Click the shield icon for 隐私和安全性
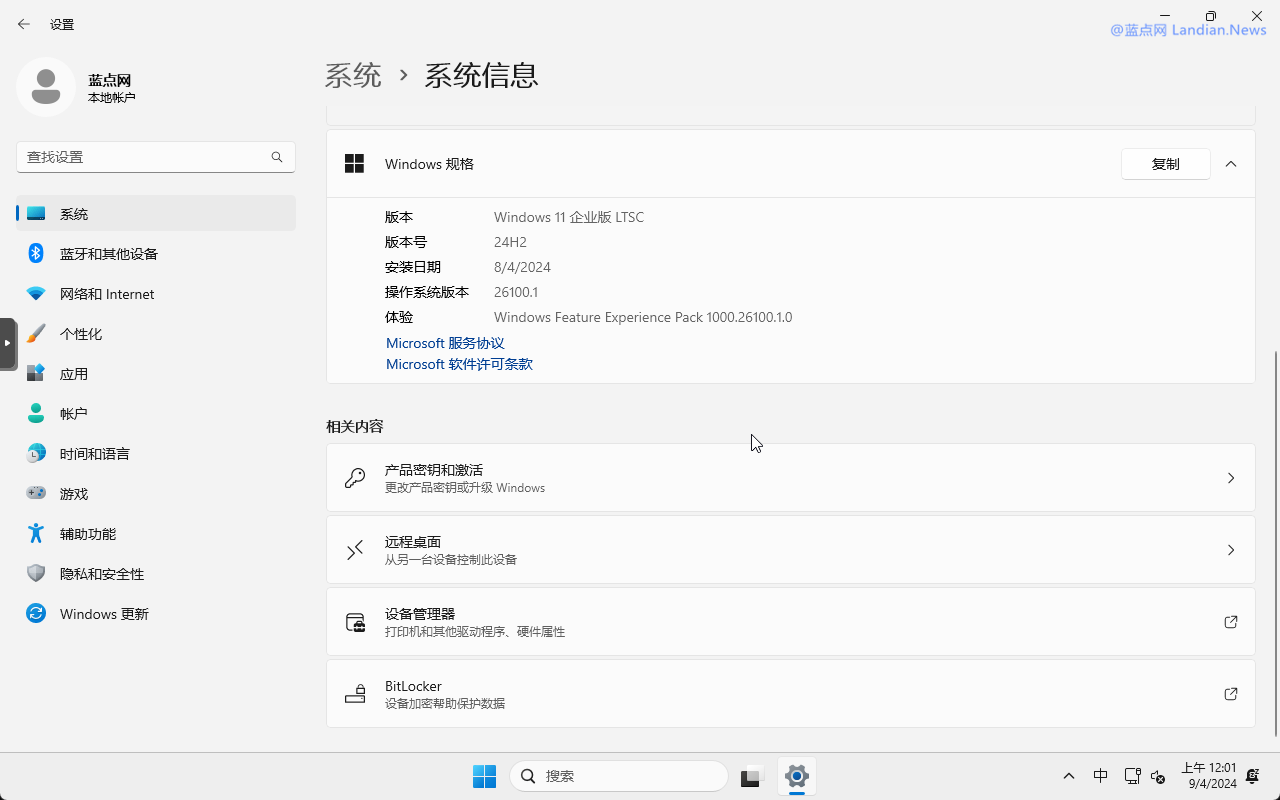1280x800 pixels. [36, 574]
